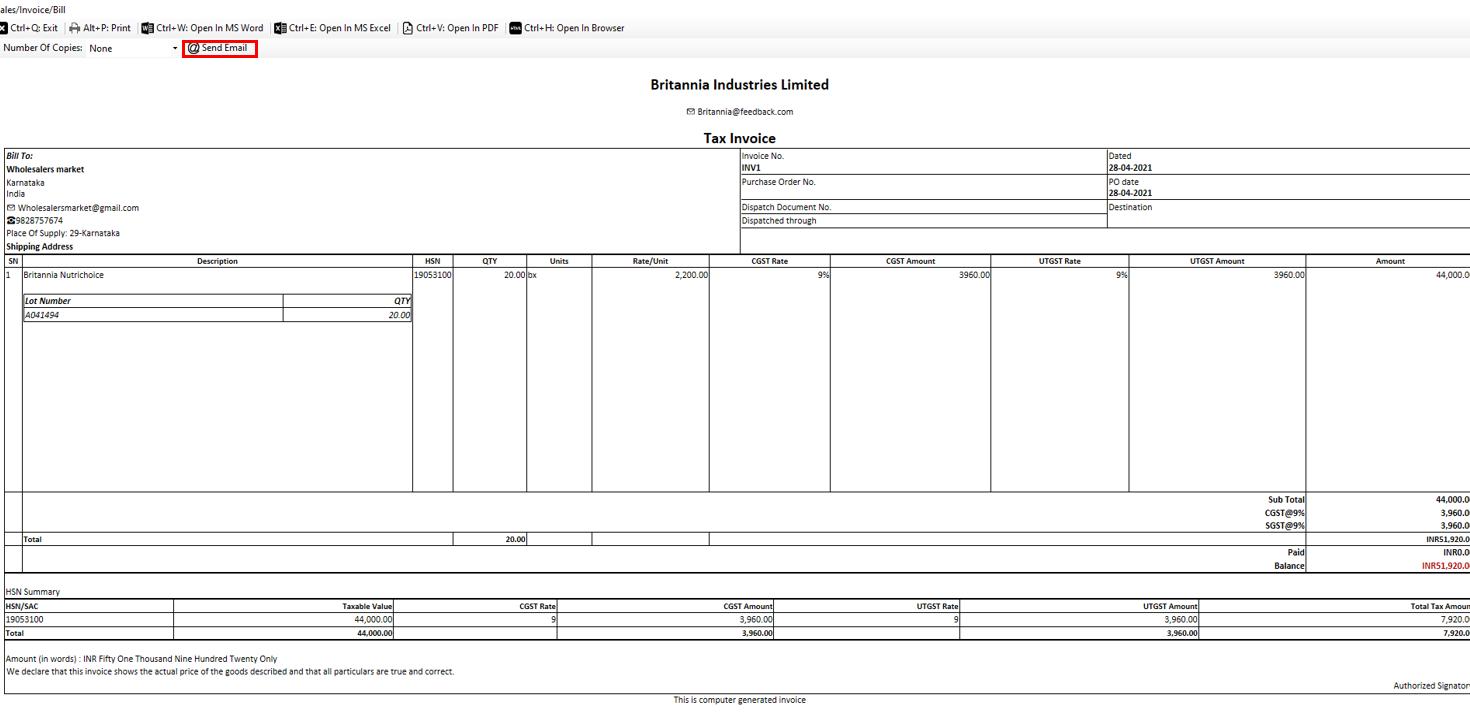The height and width of the screenshot is (724, 1470).
Task: Click the Authorized Signatory text
Action: point(1432,685)
